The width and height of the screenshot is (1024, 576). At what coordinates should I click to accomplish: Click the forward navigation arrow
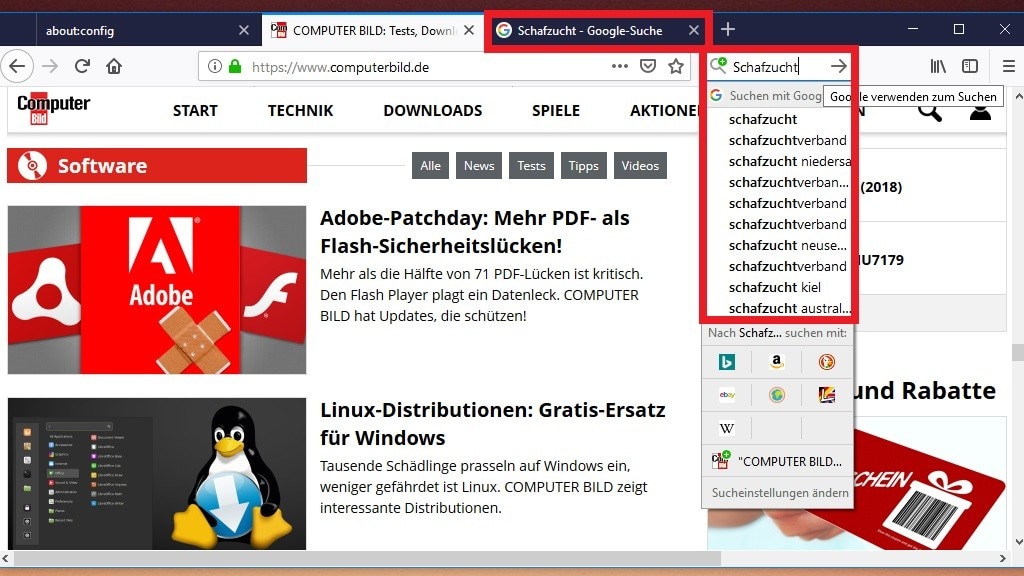tap(50, 66)
